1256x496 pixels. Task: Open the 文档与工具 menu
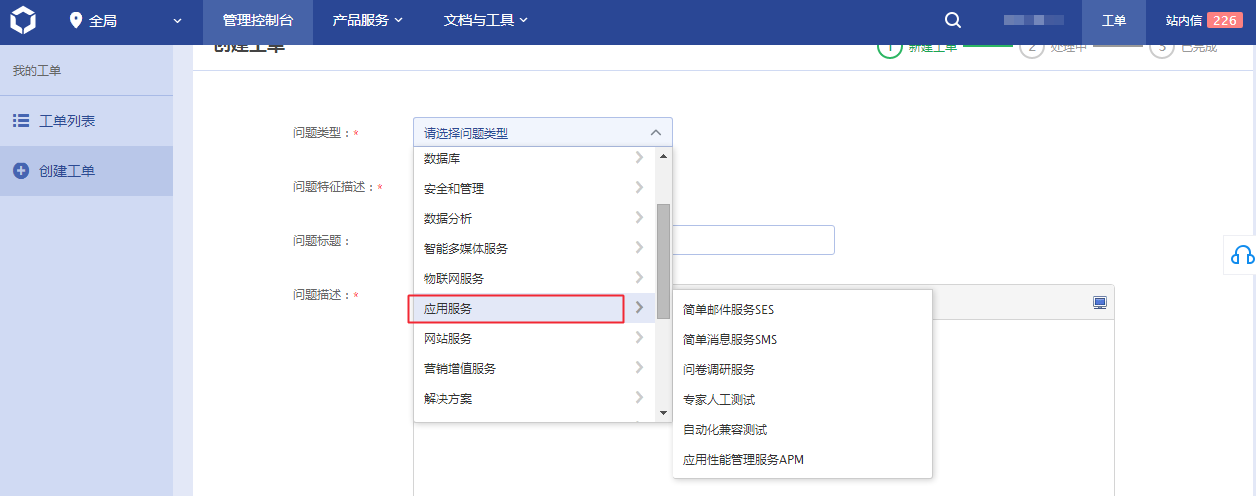(x=486, y=21)
